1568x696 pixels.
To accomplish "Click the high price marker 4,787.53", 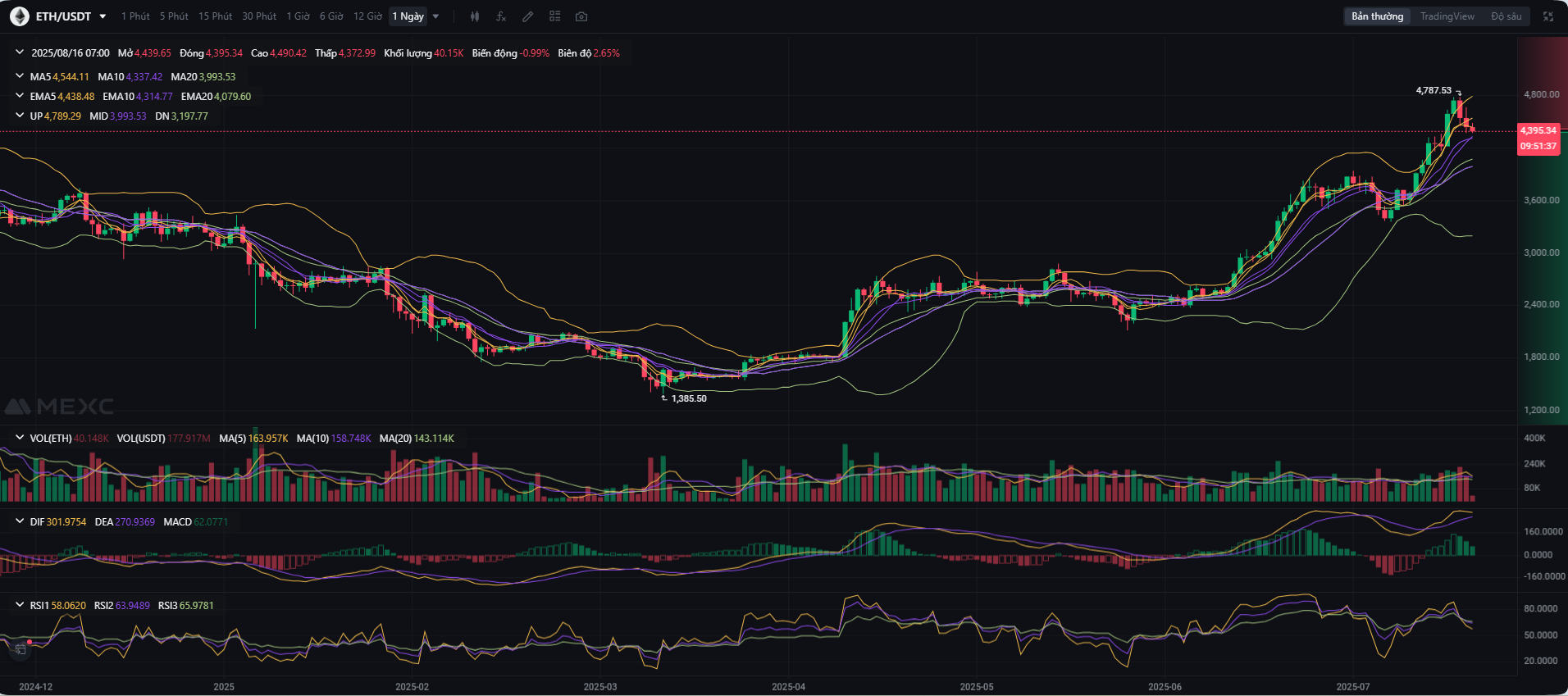I will click(x=1434, y=90).
